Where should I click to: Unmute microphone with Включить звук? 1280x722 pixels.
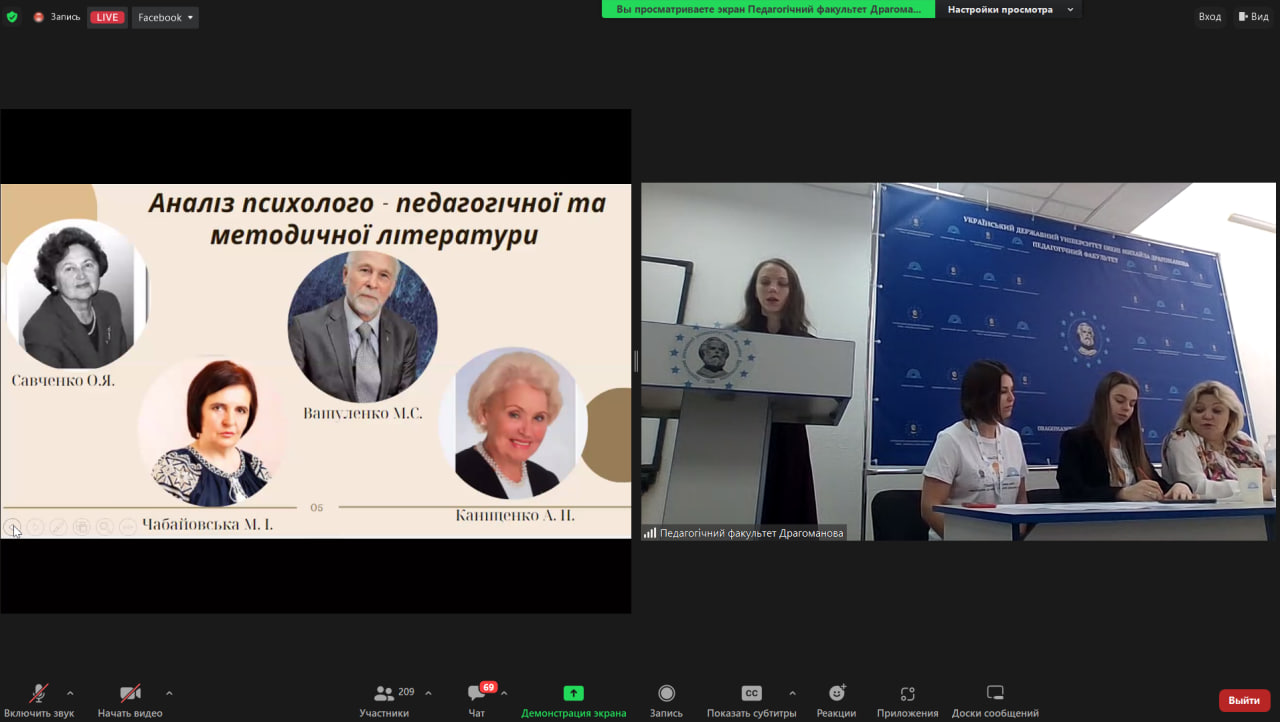coord(39,699)
